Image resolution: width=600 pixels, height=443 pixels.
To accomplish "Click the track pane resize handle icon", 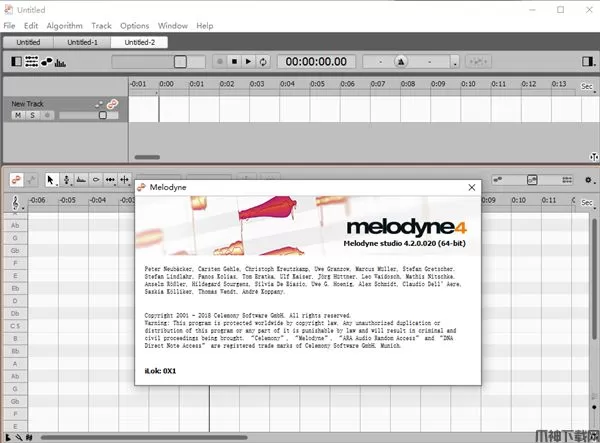I will [594, 157].
